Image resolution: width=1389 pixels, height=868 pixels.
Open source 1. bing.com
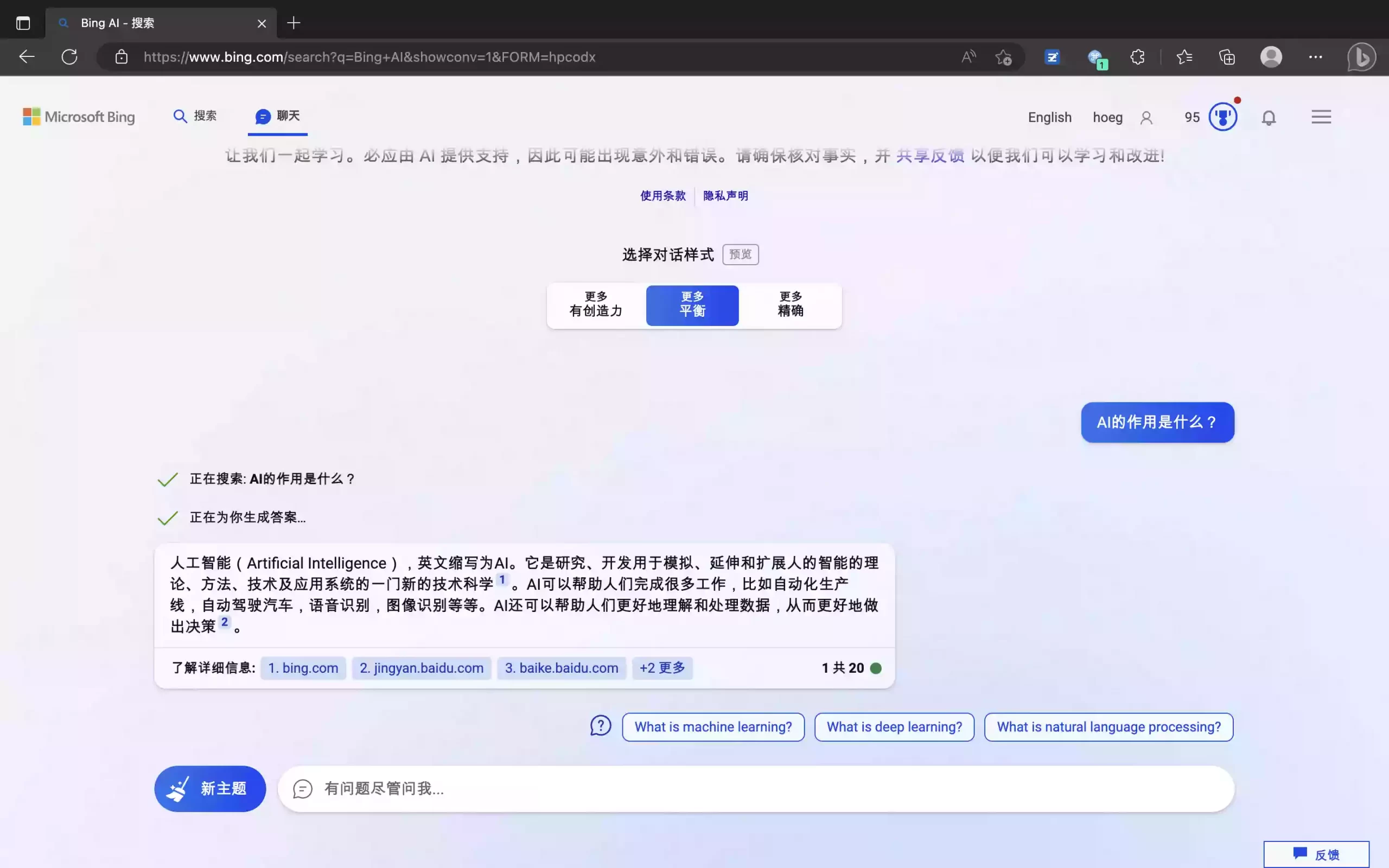click(303, 668)
